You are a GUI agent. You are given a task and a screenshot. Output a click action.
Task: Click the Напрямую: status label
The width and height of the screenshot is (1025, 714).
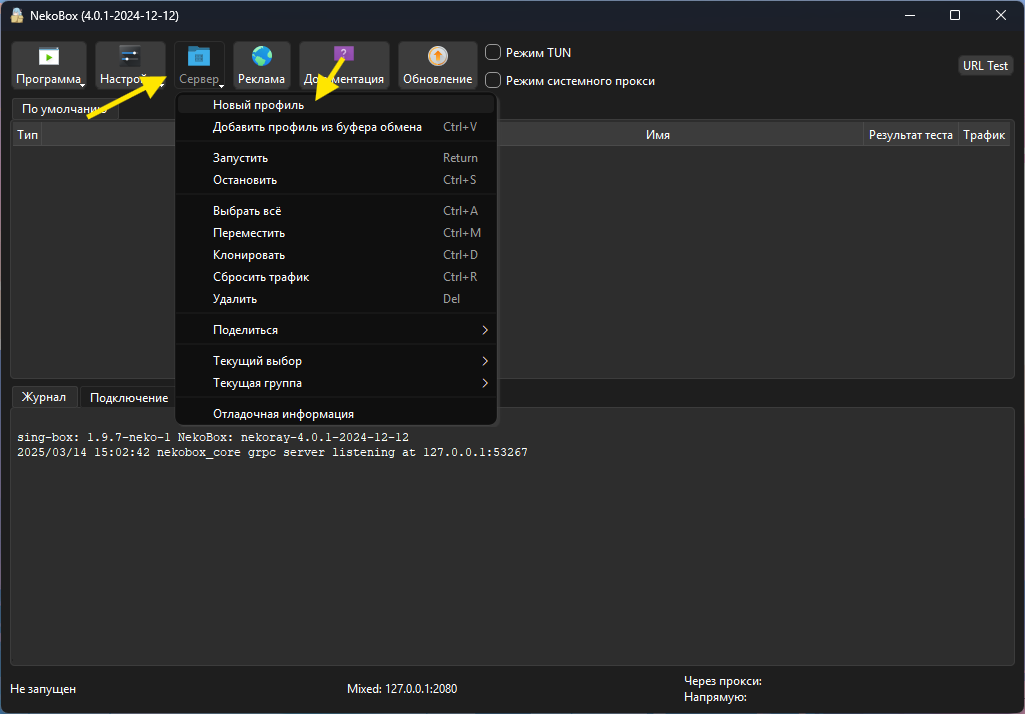click(x=715, y=697)
